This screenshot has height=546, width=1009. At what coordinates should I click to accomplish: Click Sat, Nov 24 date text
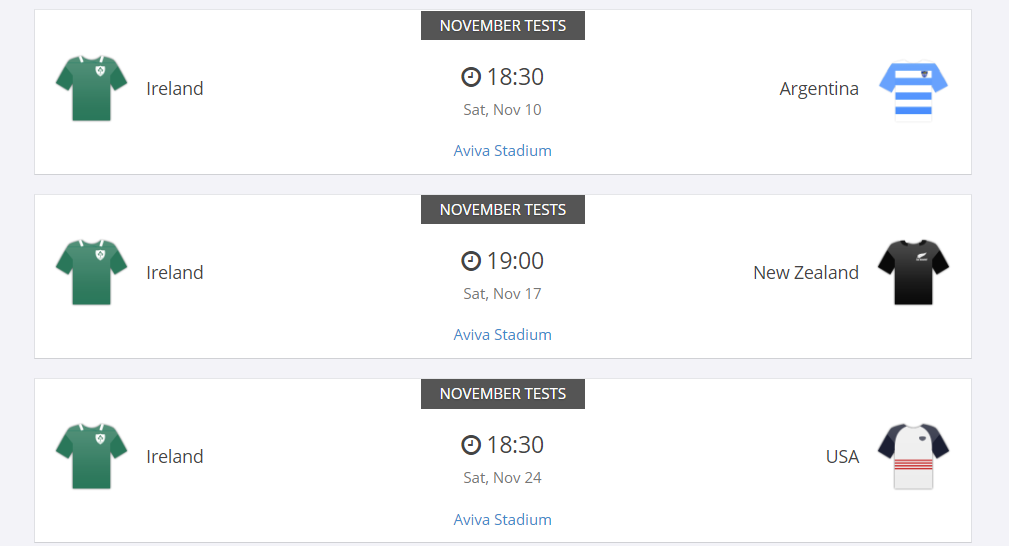(x=502, y=478)
